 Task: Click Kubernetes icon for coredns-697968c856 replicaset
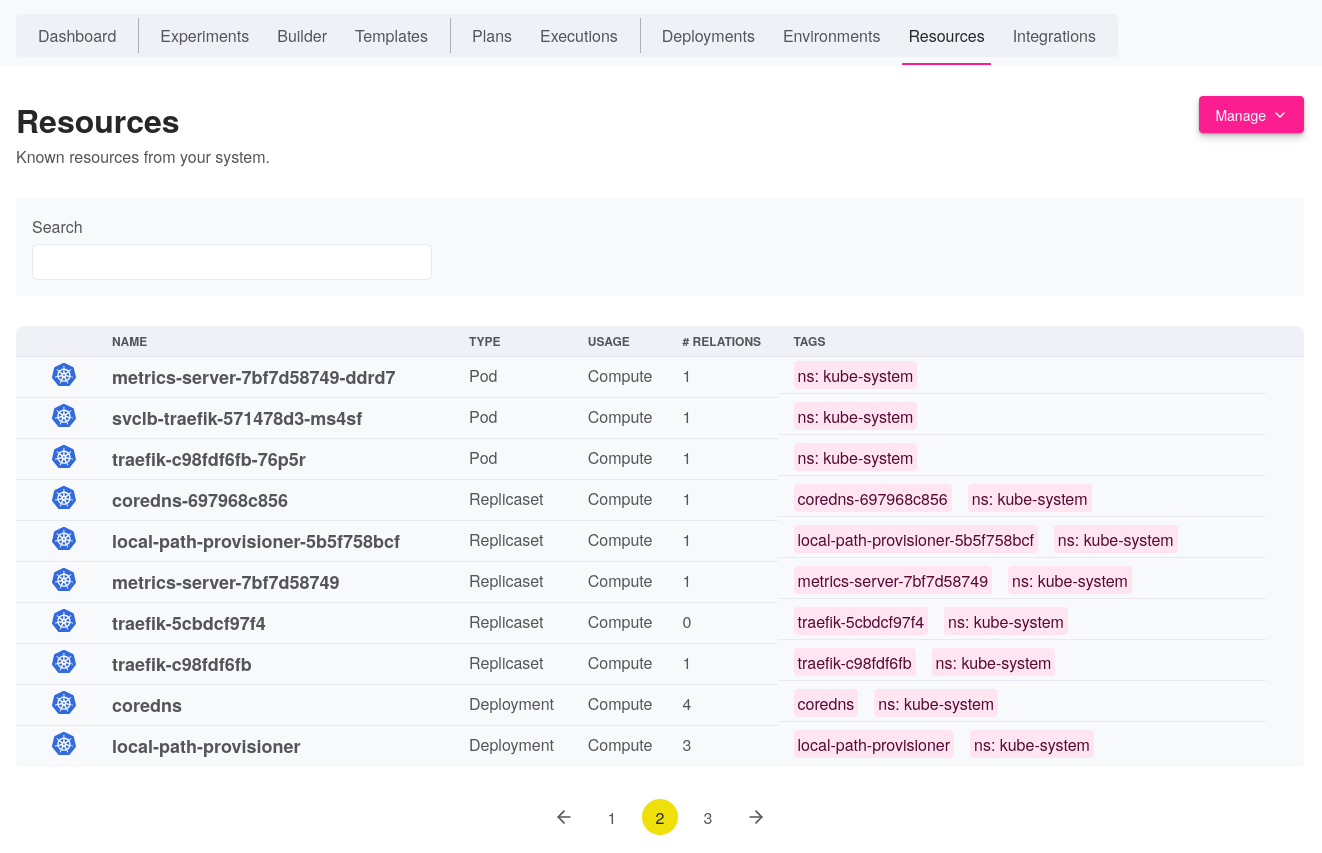[64, 499]
